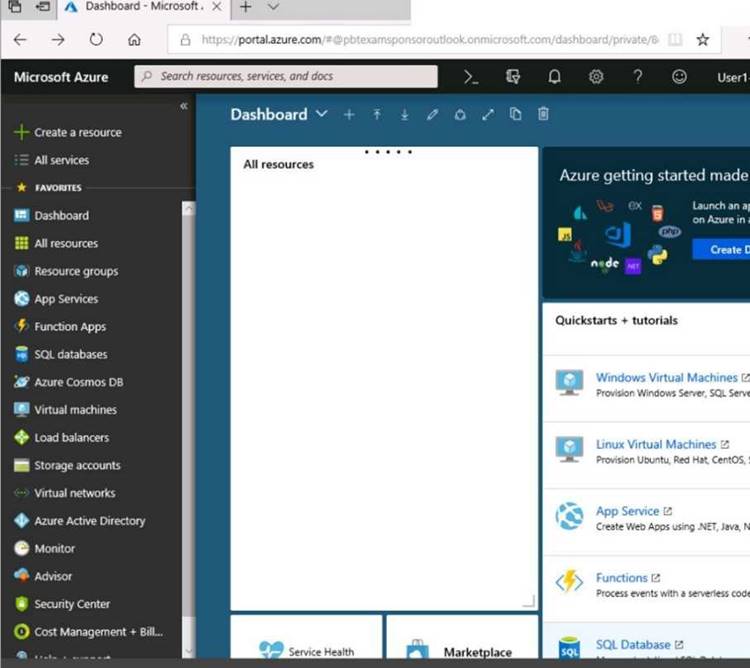This screenshot has width=750, height=668.
Task: Open the Service Health tile
Action: point(306,637)
